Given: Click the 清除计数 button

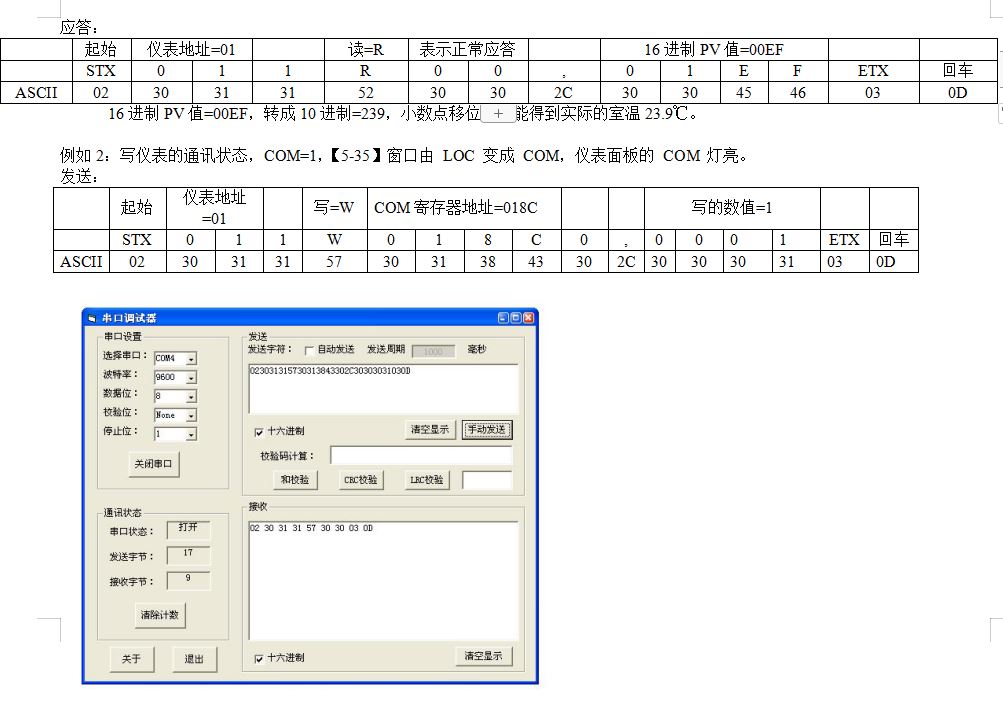Looking at the screenshot, I should click(159, 615).
